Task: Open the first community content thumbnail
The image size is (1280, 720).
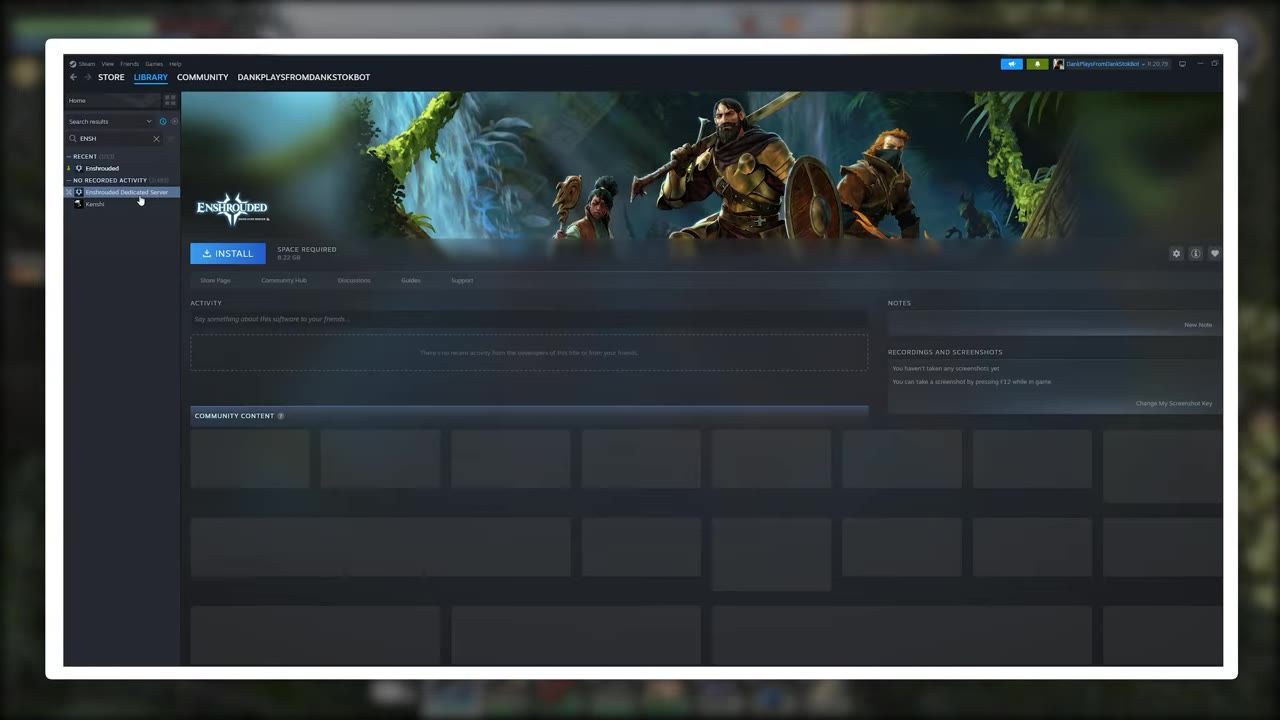Action: pyautogui.click(x=250, y=459)
